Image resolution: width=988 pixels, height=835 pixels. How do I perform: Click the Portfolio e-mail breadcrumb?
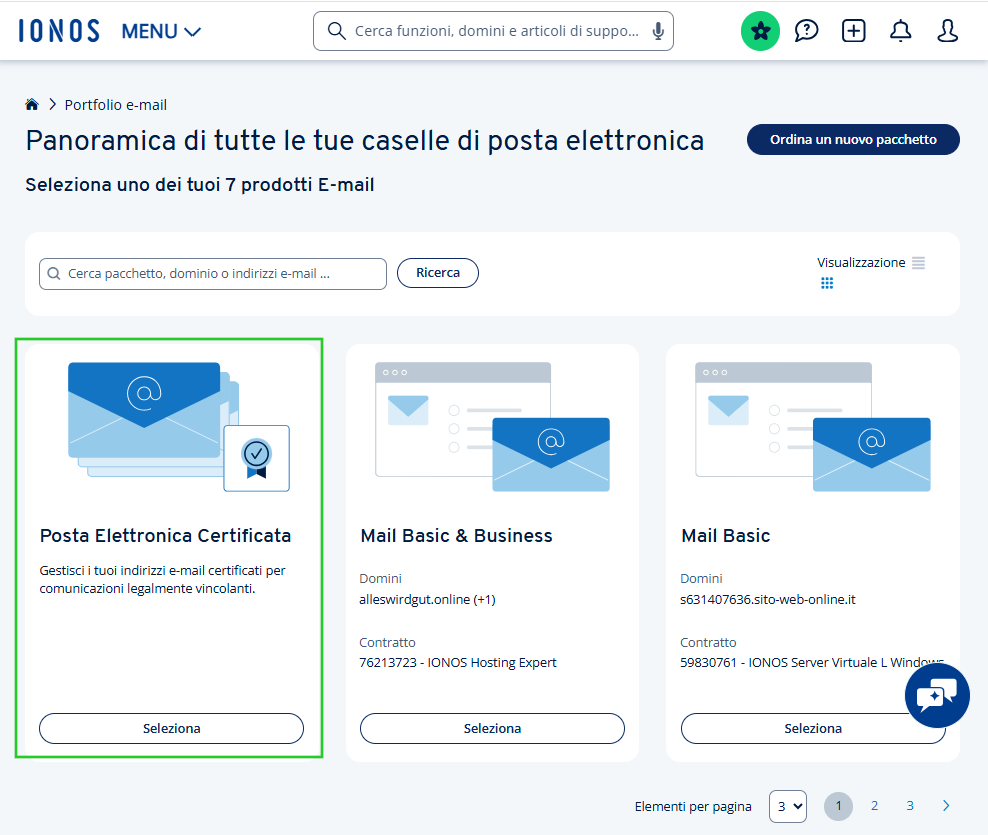pos(116,105)
